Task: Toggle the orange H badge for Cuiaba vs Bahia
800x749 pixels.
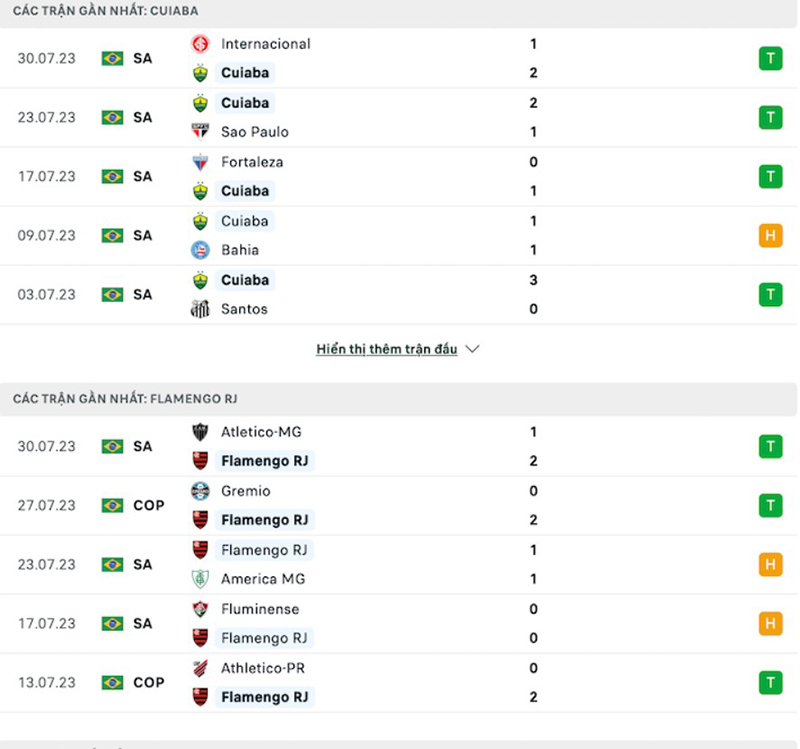Action: [x=770, y=235]
